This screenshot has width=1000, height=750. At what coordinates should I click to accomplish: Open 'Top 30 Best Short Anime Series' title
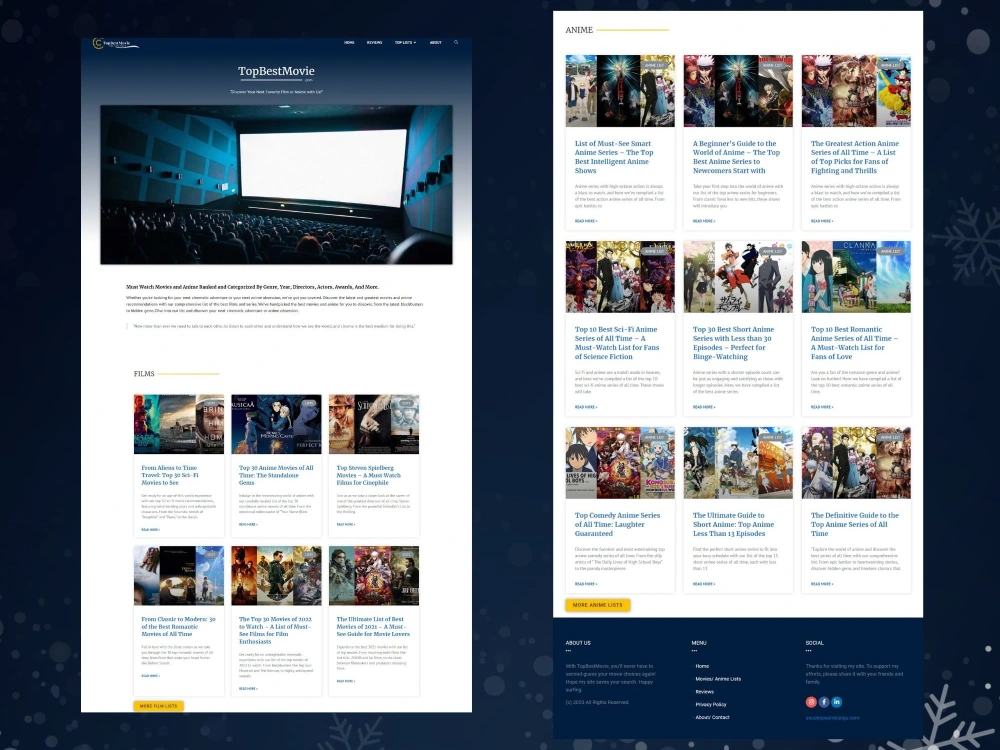pos(733,343)
